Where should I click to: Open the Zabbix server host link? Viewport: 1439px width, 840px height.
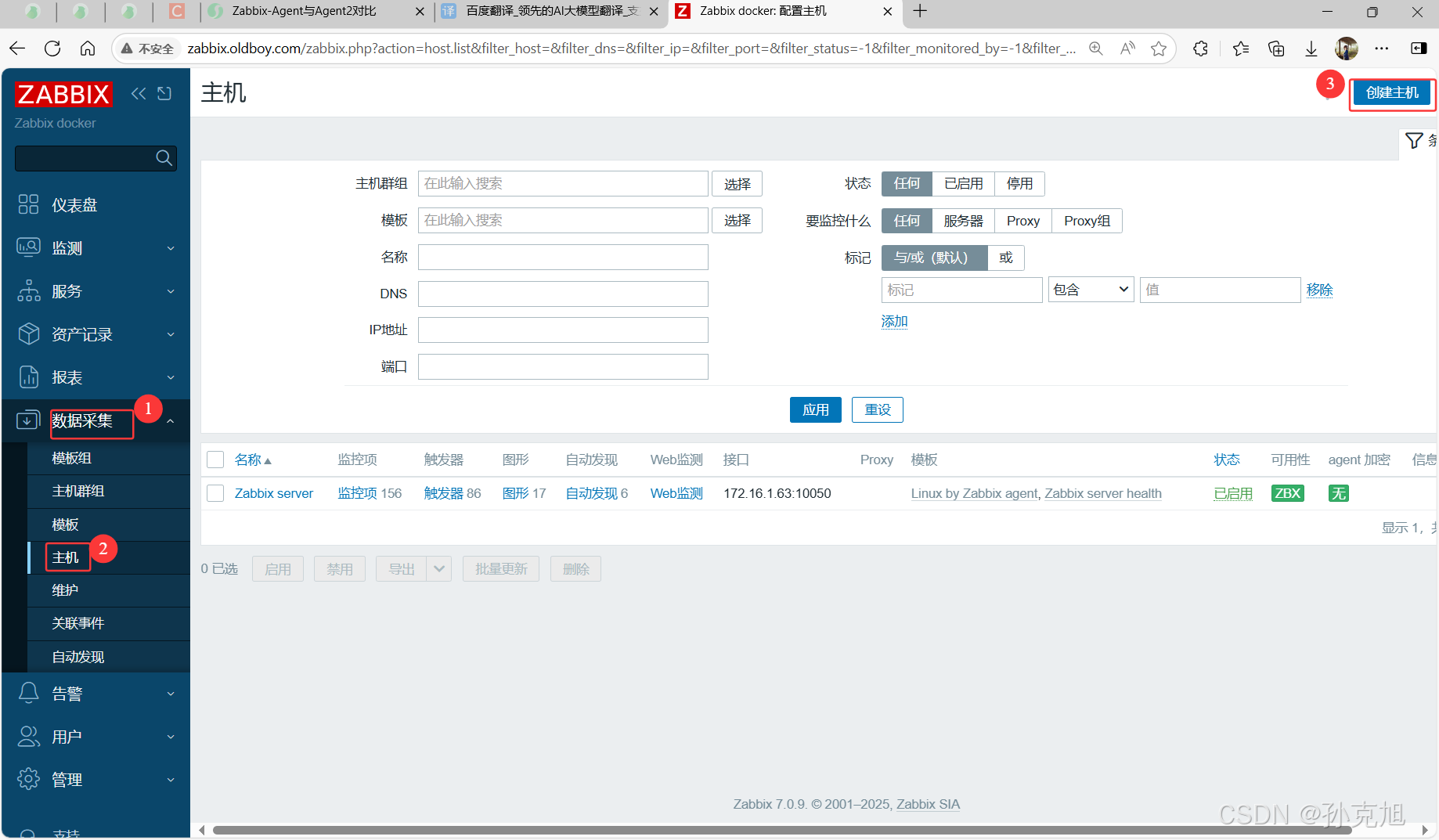[x=274, y=493]
